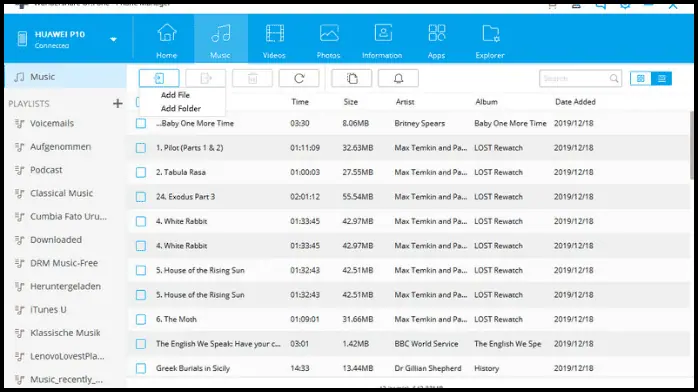Screen dimensions: 698x392
Task: Select Music in the sidebar
Action: (x=65, y=77)
